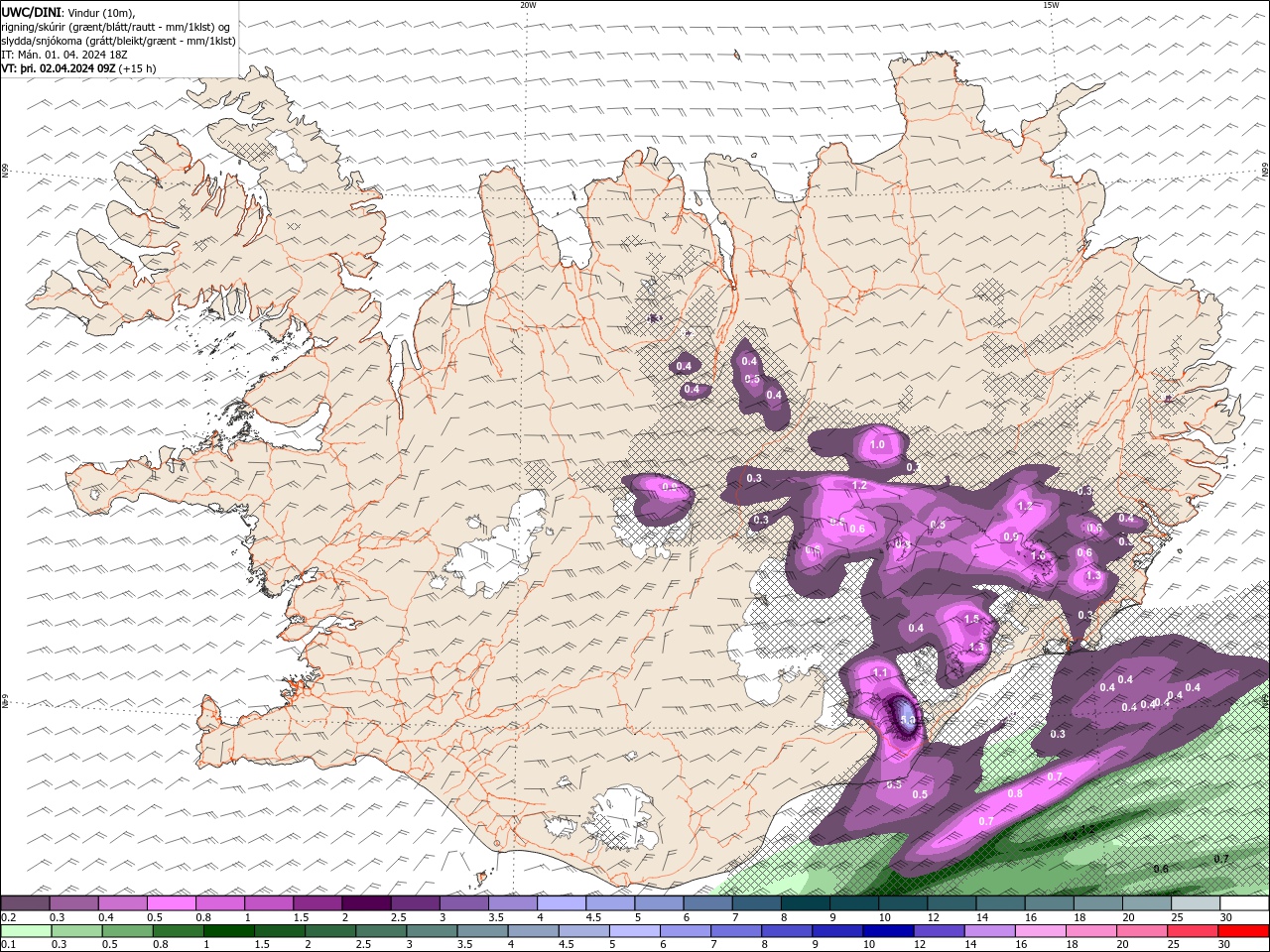Click the '15W' longitude label at top edge
This screenshot has width=1270, height=952.
1051,5
